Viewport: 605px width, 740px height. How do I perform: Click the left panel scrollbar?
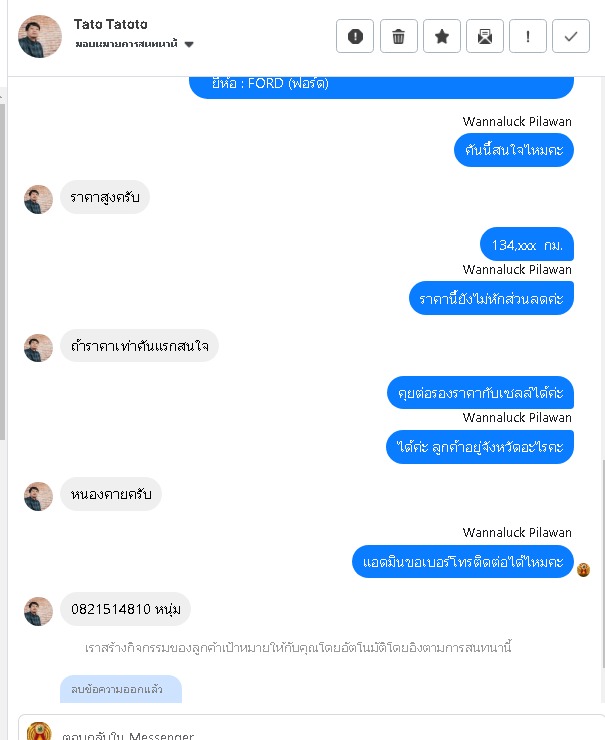click(x=2, y=269)
